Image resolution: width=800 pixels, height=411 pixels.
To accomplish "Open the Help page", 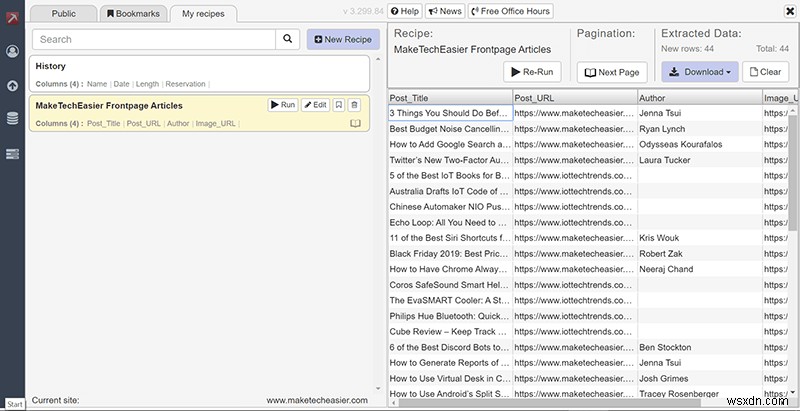I will [405, 11].
